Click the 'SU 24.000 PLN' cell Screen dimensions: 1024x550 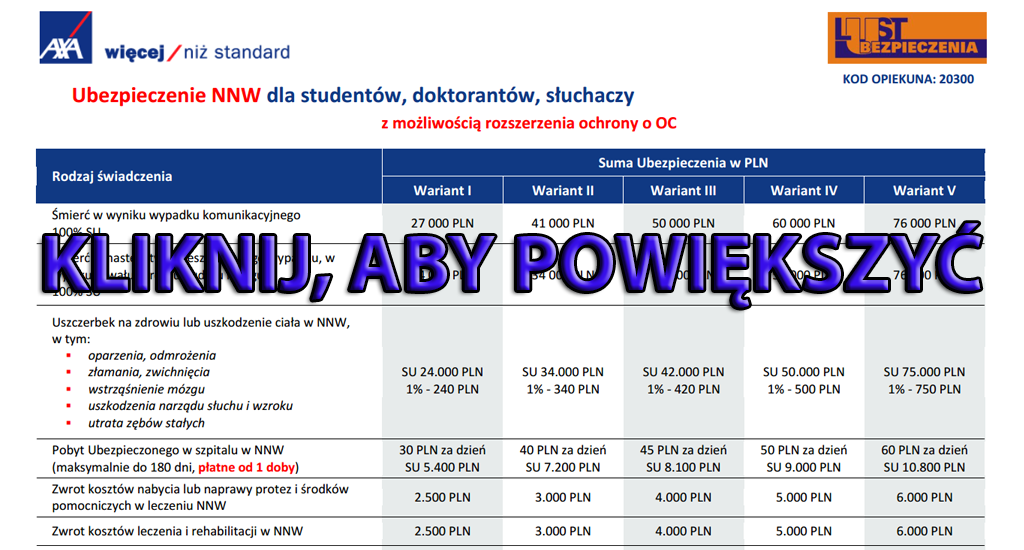[x=442, y=372]
